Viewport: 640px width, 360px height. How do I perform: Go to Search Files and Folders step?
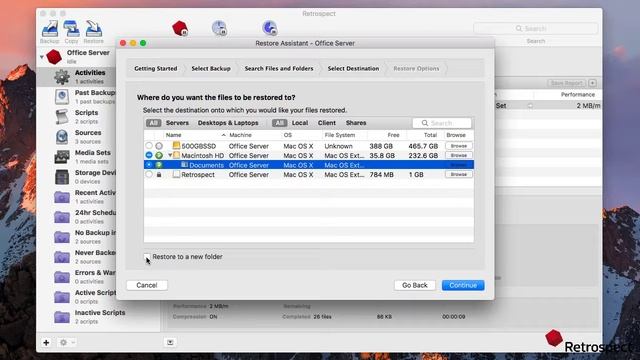tap(279, 69)
